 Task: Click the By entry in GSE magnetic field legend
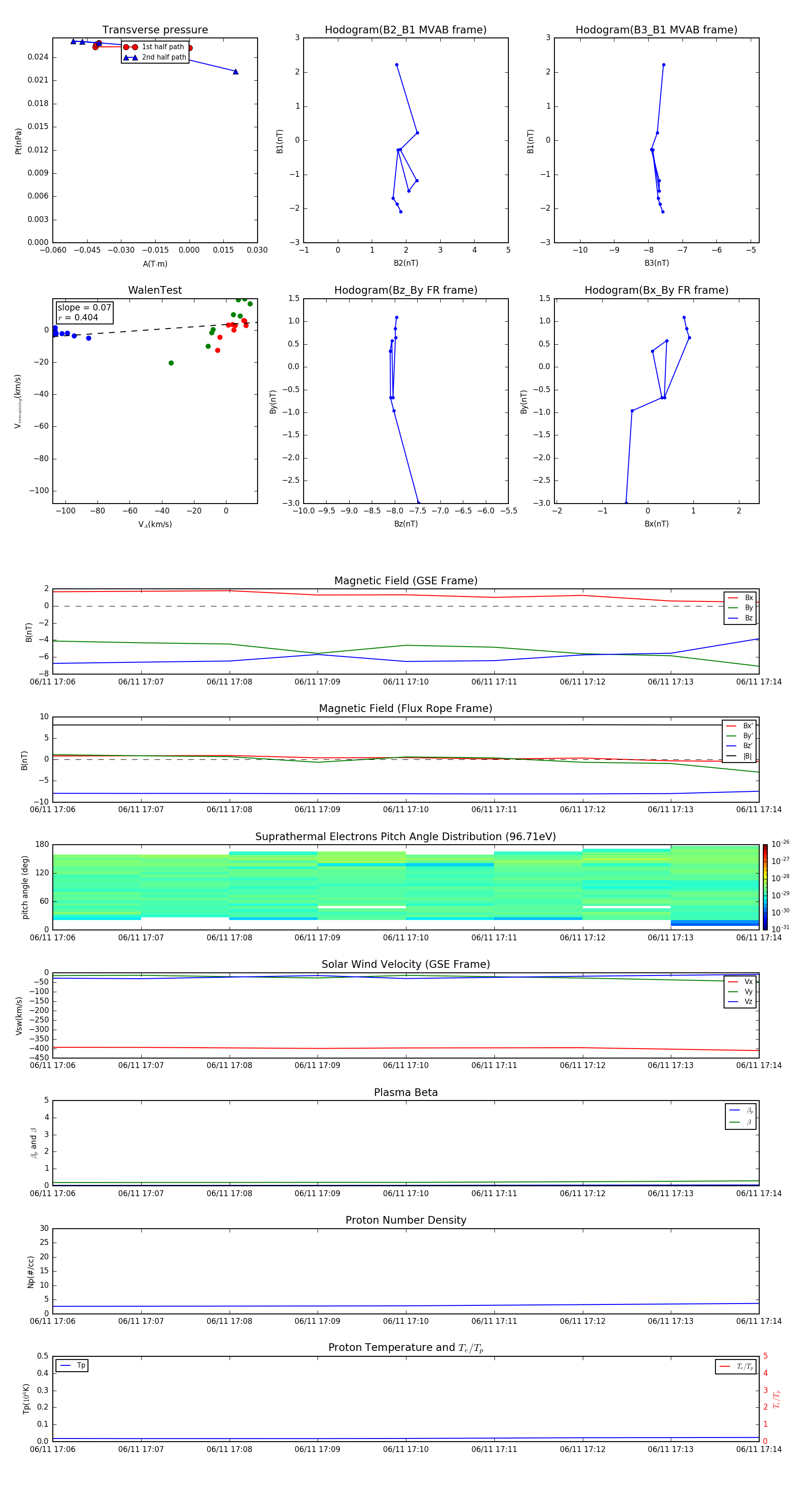(x=740, y=607)
